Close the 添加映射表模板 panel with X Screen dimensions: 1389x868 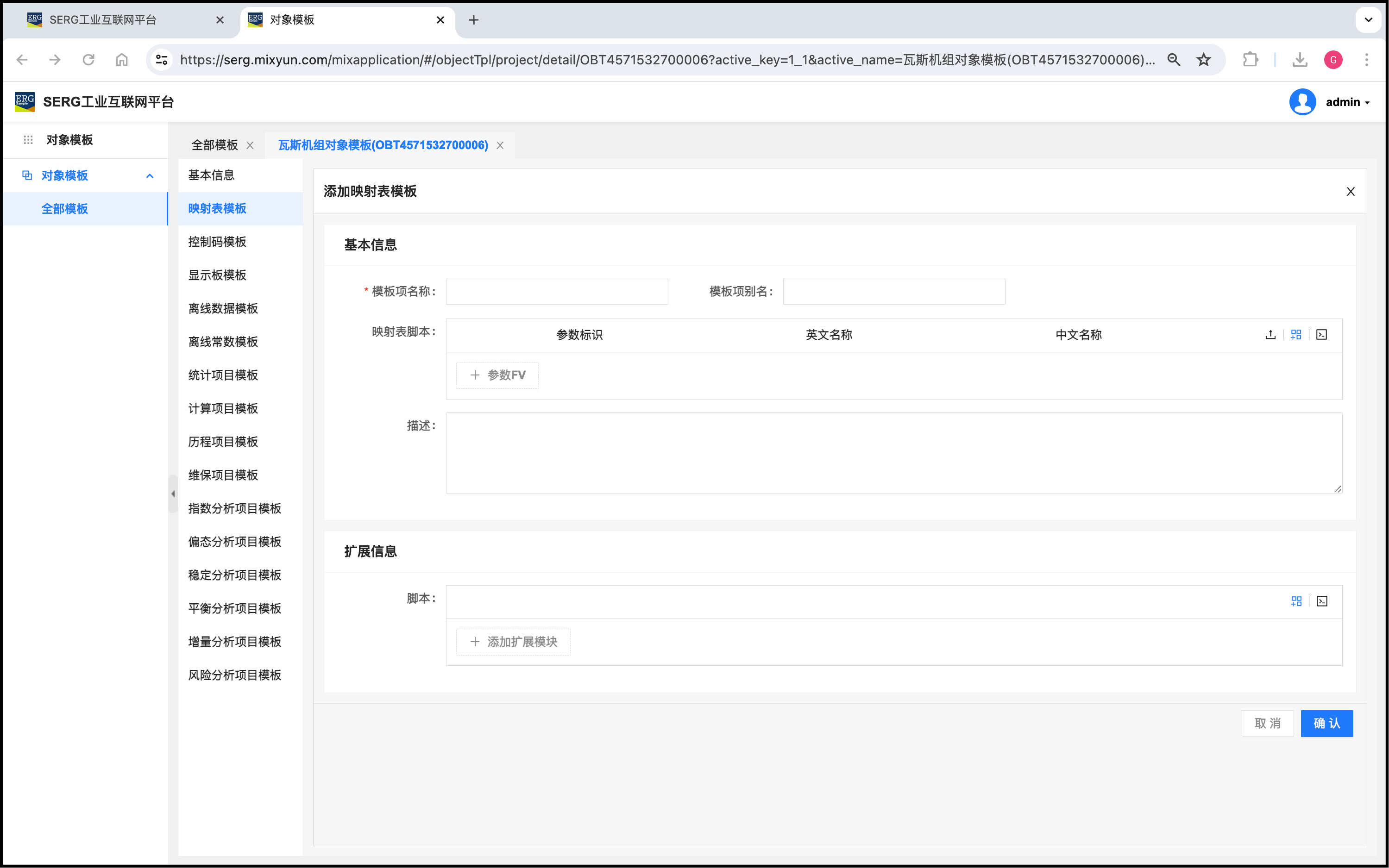click(1351, 192)
